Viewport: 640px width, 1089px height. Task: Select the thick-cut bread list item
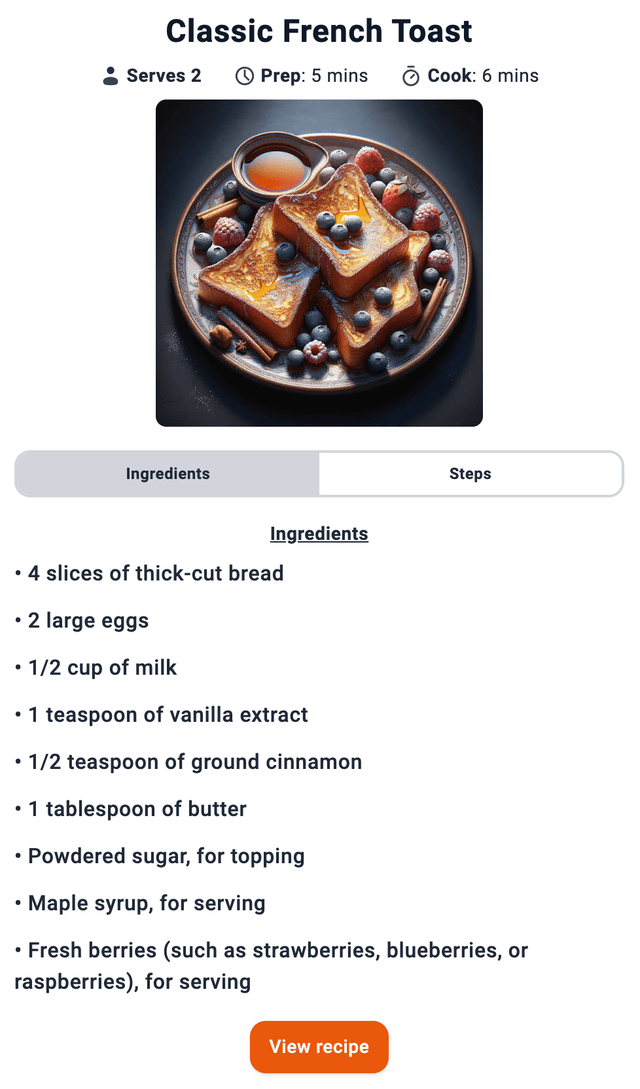(x=150, y=573)
